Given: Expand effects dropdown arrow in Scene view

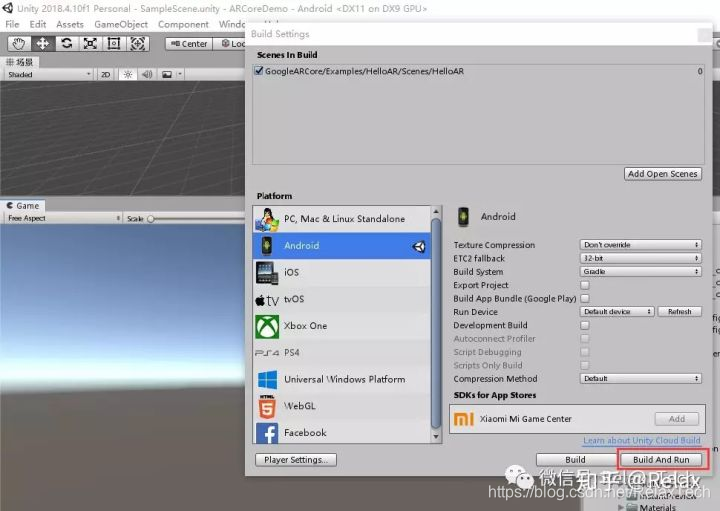Looking at the screenshot, I should tap(180, 74).
